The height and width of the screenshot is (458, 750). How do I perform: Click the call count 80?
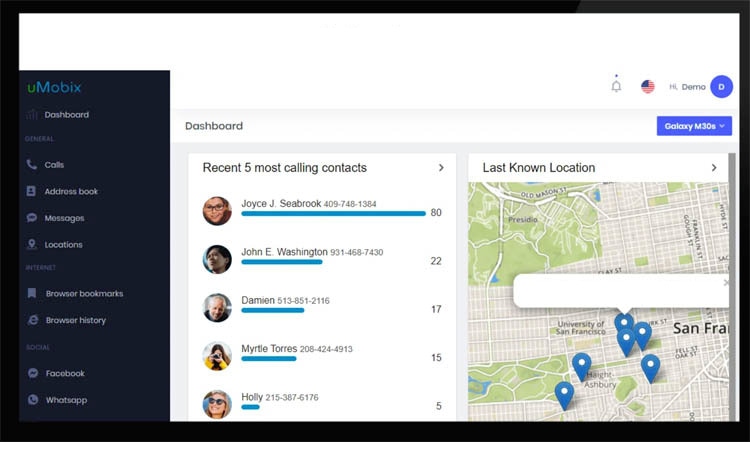(436, 212)
